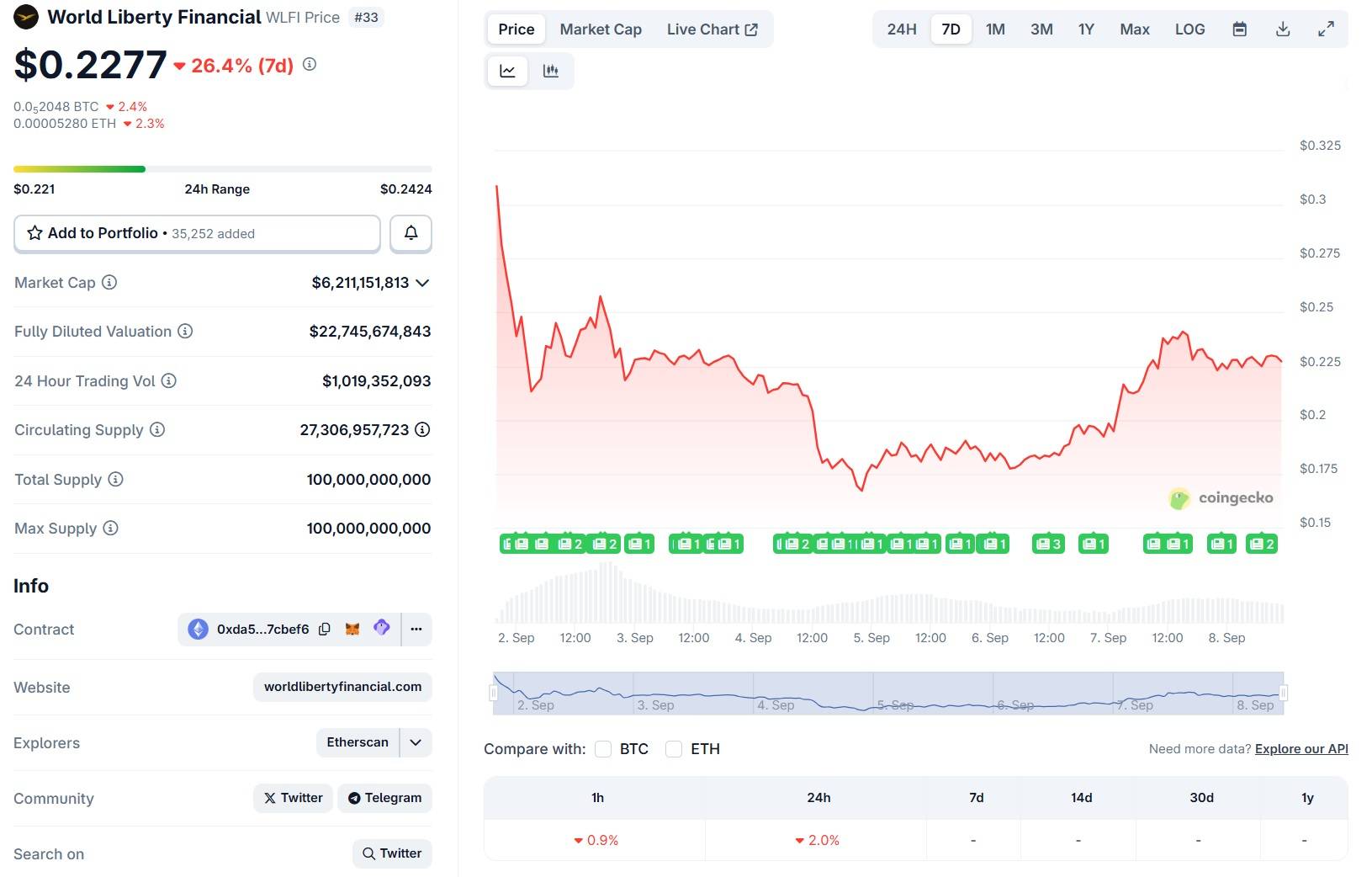Click the #33 rank badge
The image size is (1372, 877).
point(366,17)
